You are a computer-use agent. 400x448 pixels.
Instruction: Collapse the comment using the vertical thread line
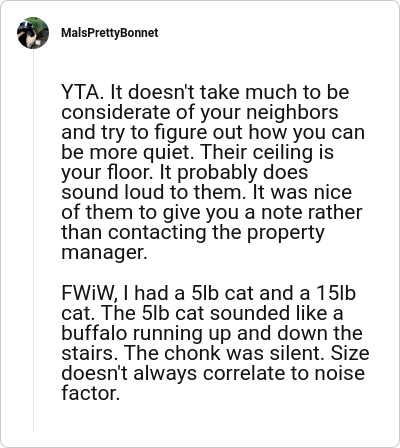(33, 240)
